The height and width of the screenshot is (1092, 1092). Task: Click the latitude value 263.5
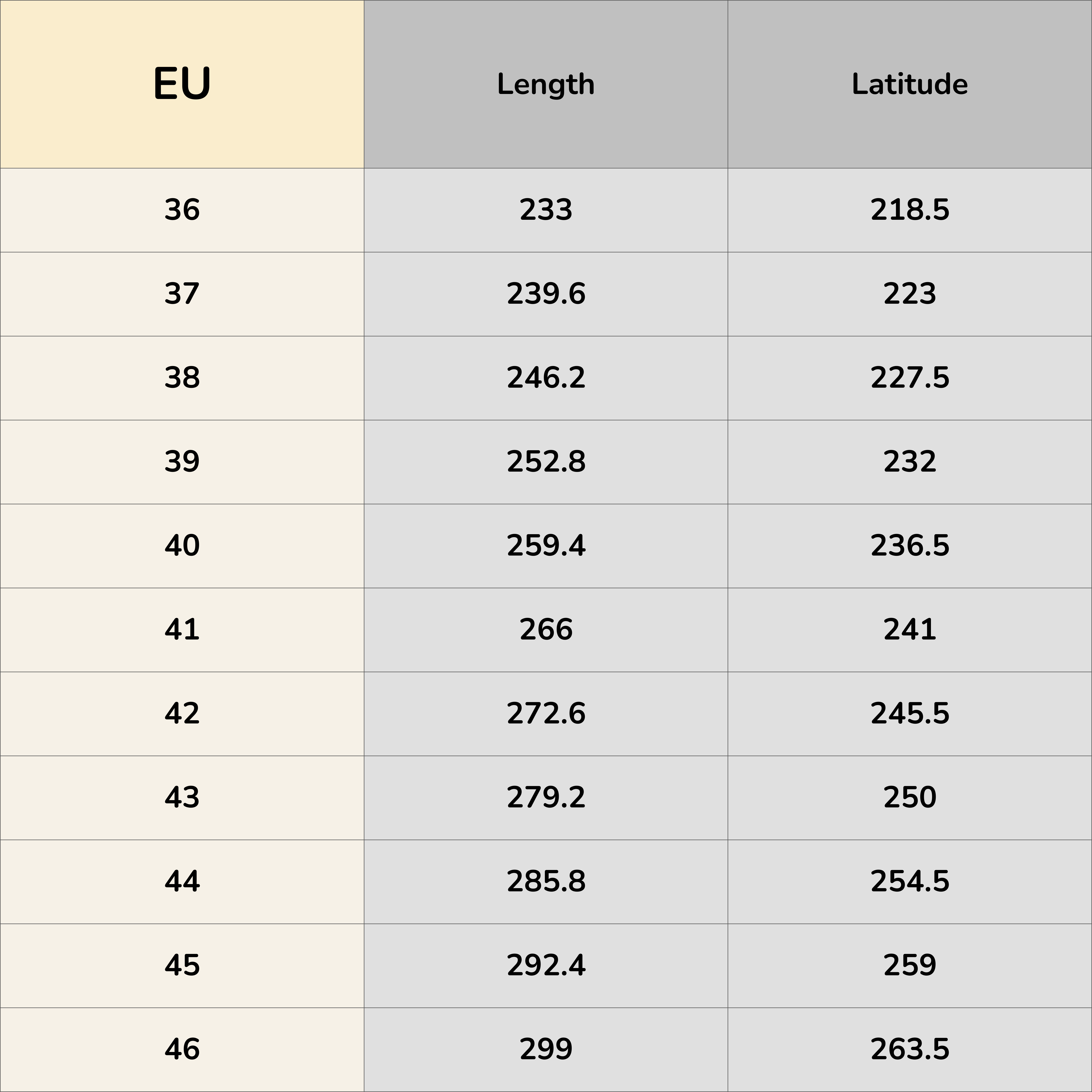(x=910, y=1049)
